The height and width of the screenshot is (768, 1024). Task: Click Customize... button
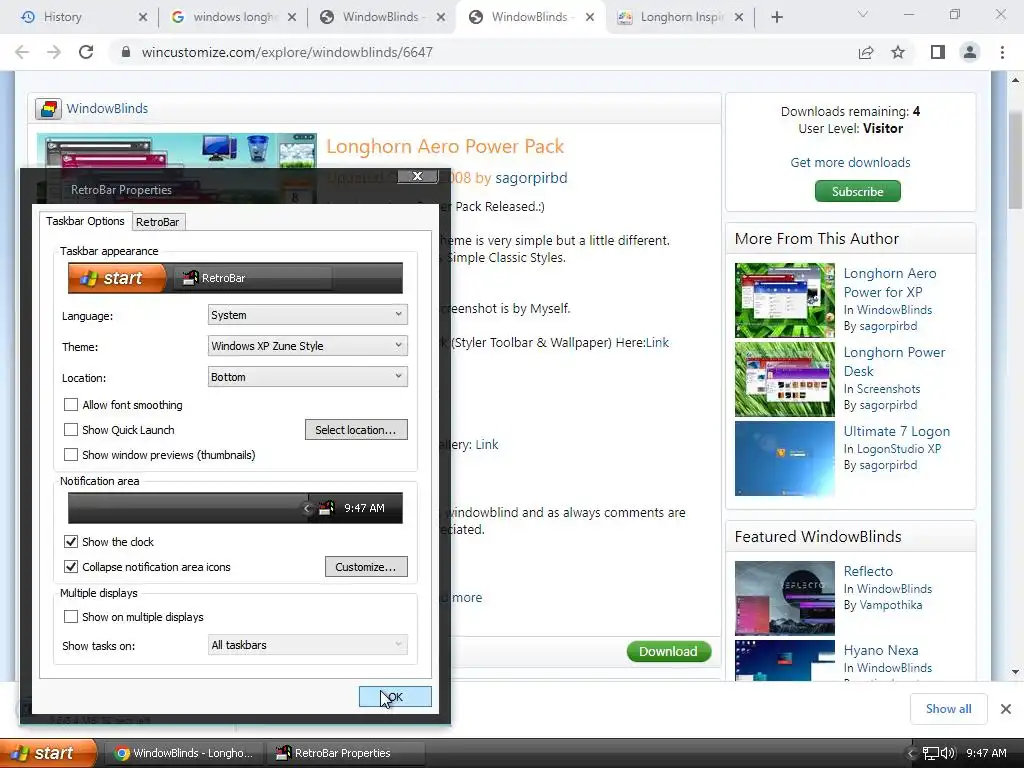[x=366, y=567]
